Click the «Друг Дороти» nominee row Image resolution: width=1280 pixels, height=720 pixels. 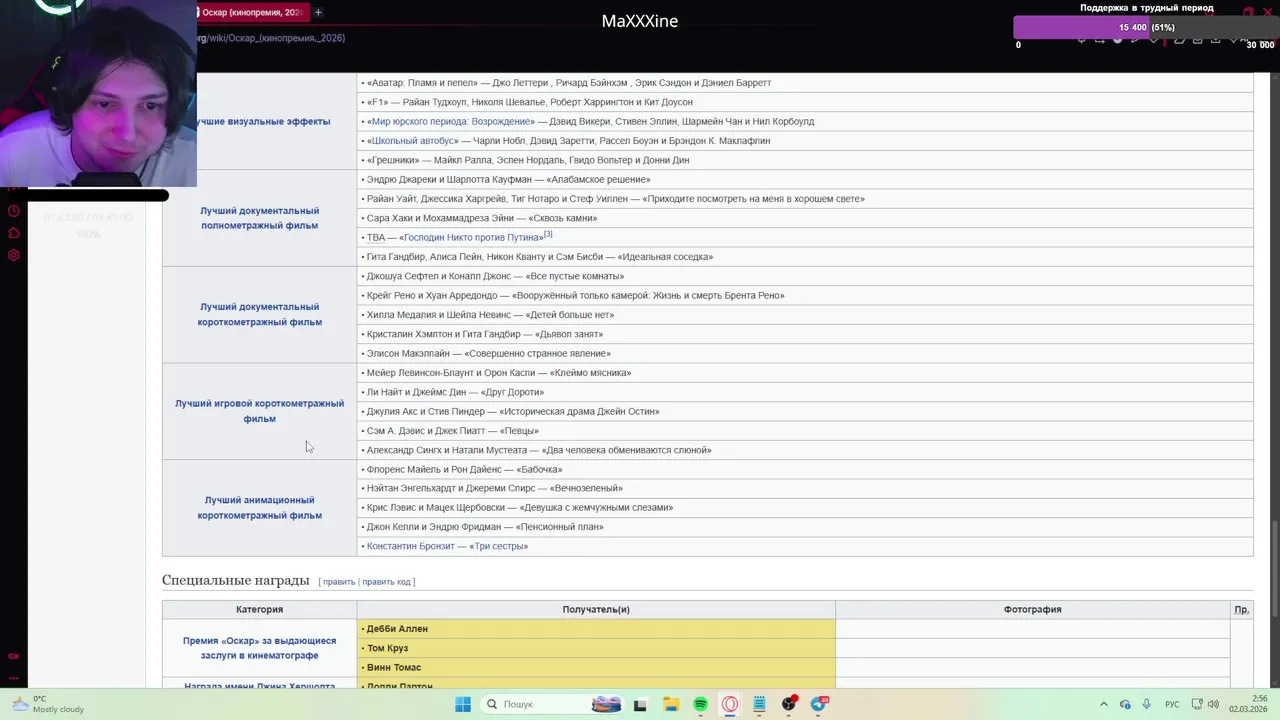point(805,392)
